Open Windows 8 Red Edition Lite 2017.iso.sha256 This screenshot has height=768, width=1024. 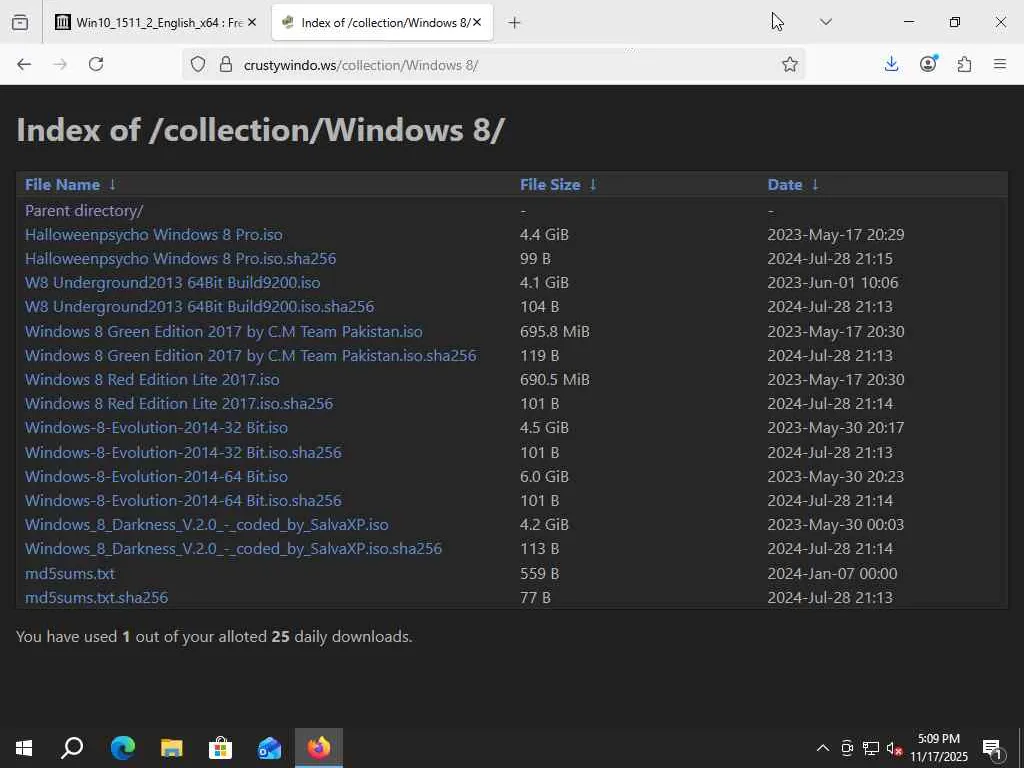[x=179, y=404]
